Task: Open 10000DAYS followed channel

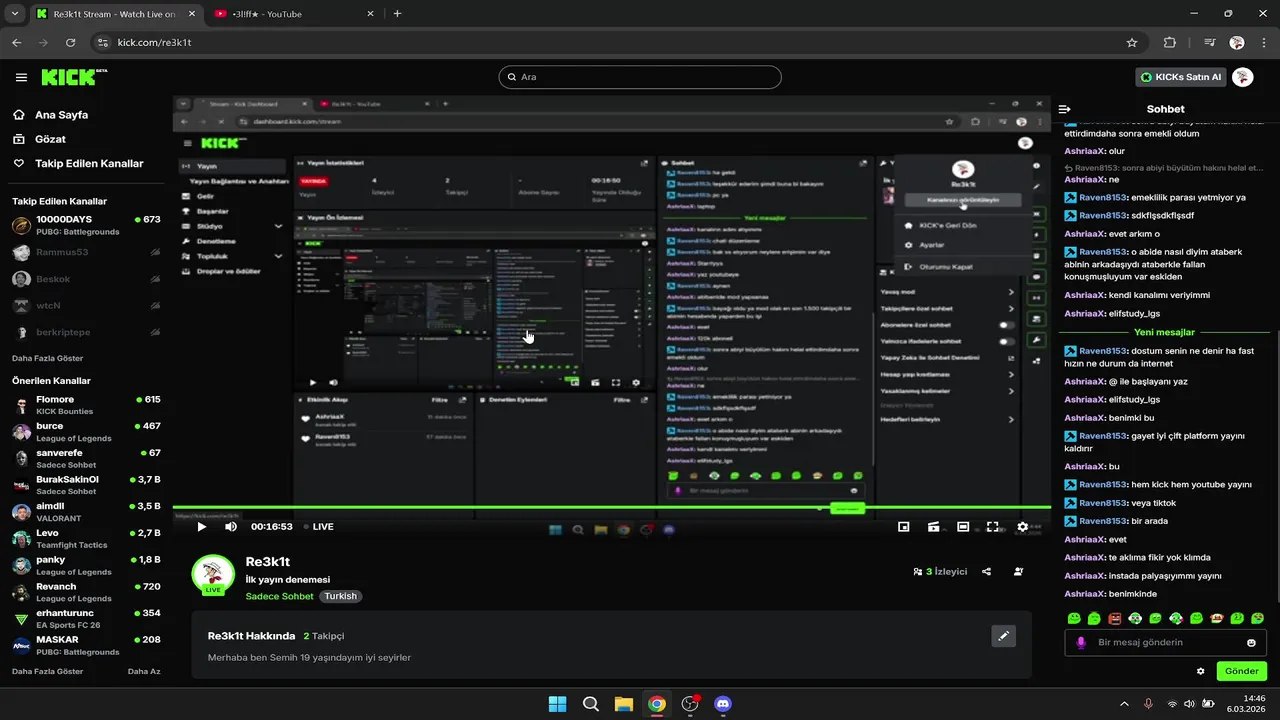Action: [x=86, y=225]
